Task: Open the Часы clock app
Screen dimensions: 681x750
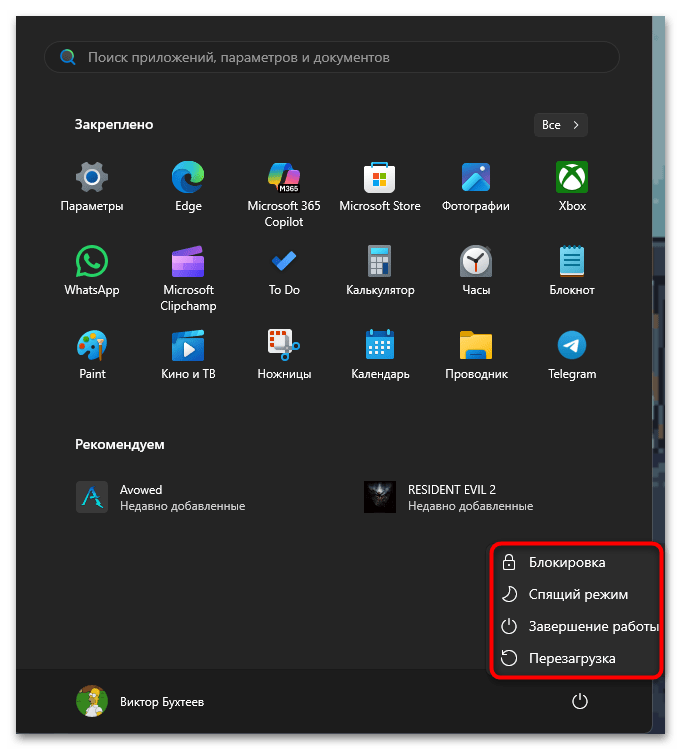Action: (x=476, y=271)
